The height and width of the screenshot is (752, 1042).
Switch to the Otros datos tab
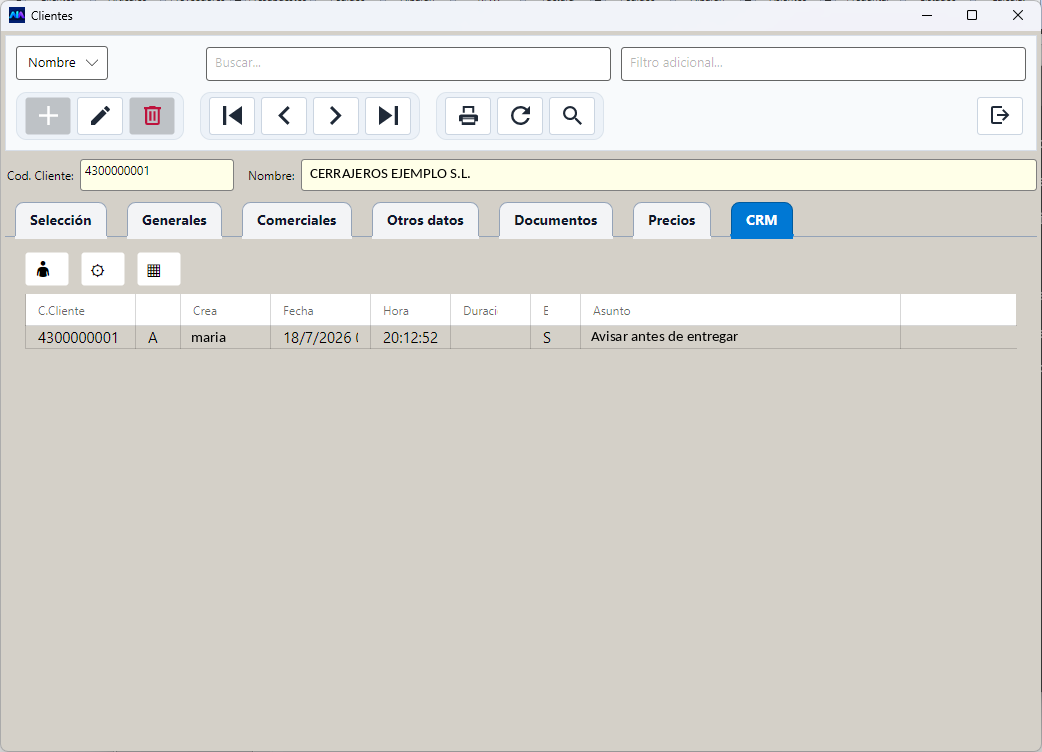425,220
